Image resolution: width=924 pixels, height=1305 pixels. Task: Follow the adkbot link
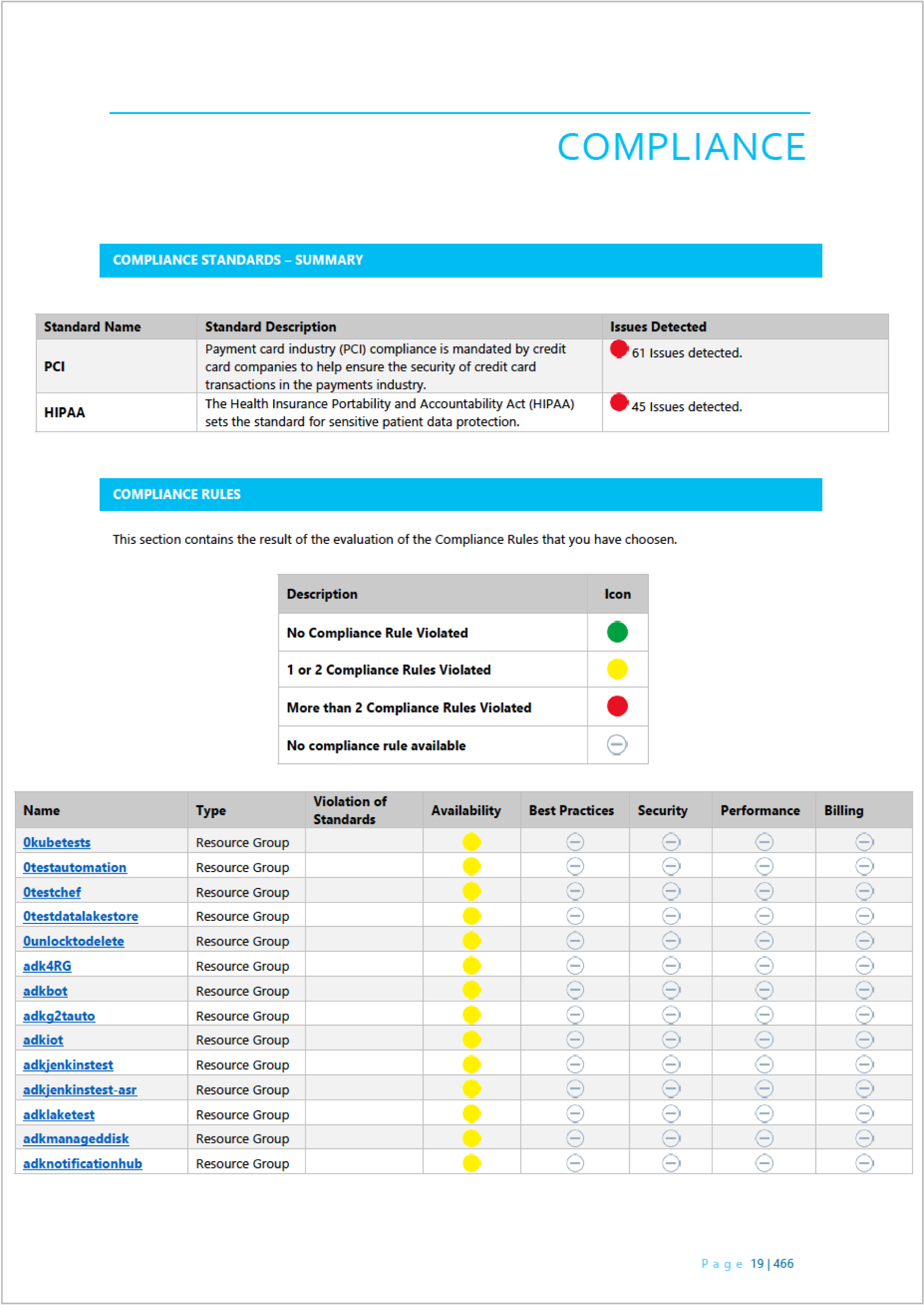tap(45, 991)
